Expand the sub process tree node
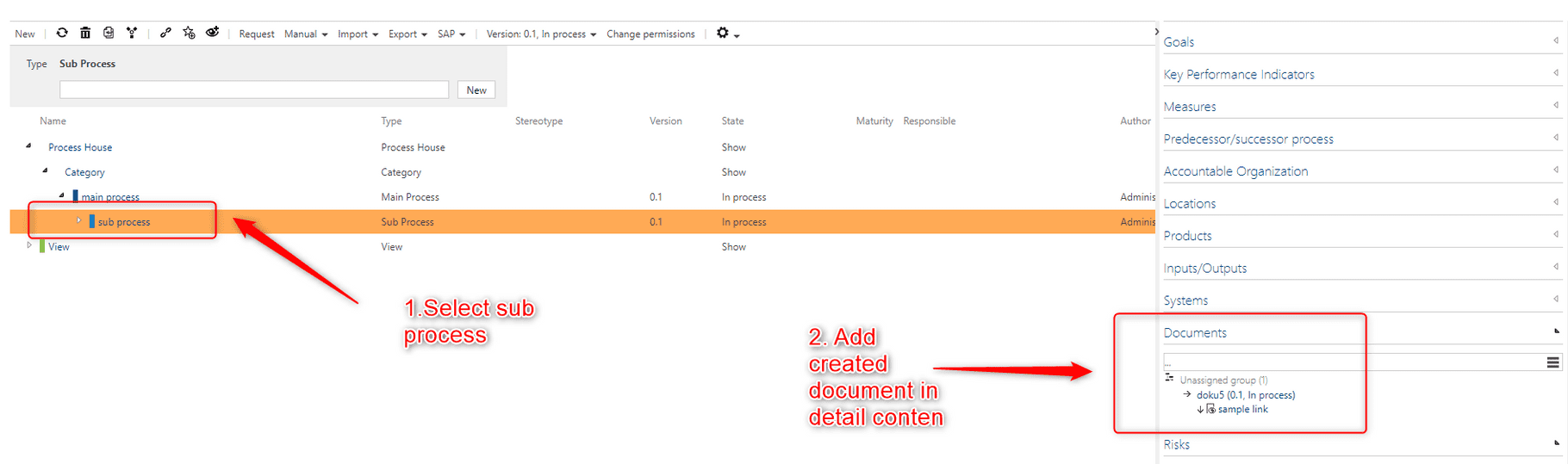1568x464 pixels. (78, 220)
